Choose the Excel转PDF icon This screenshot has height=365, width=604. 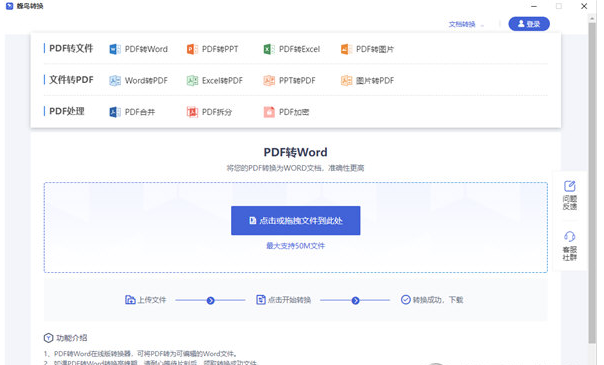click(x=192, y=80)
